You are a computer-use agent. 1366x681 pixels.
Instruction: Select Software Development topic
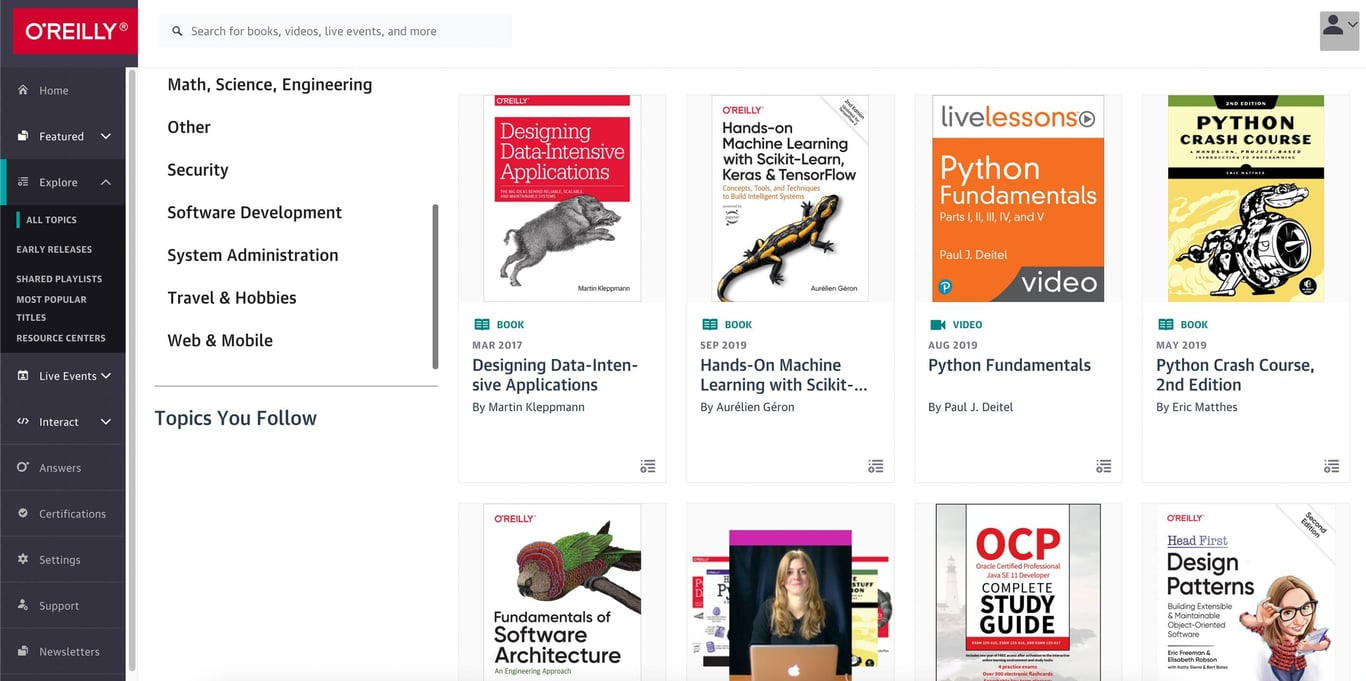click(x=255, y=212)
